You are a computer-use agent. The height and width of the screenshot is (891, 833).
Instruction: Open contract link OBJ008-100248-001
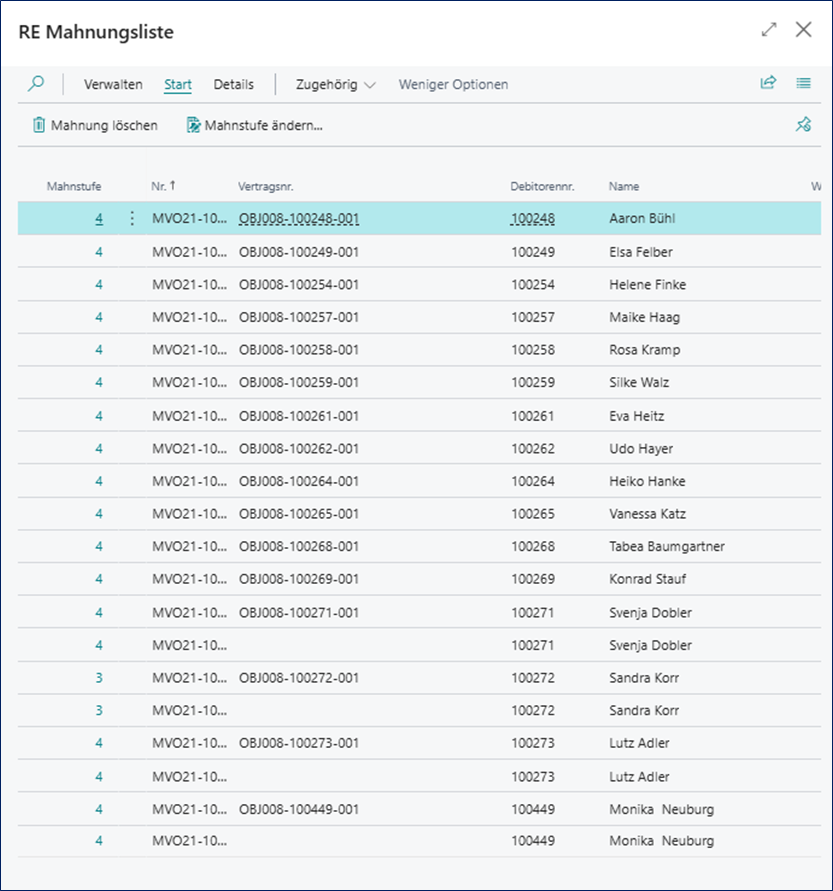tap(298, 218)
